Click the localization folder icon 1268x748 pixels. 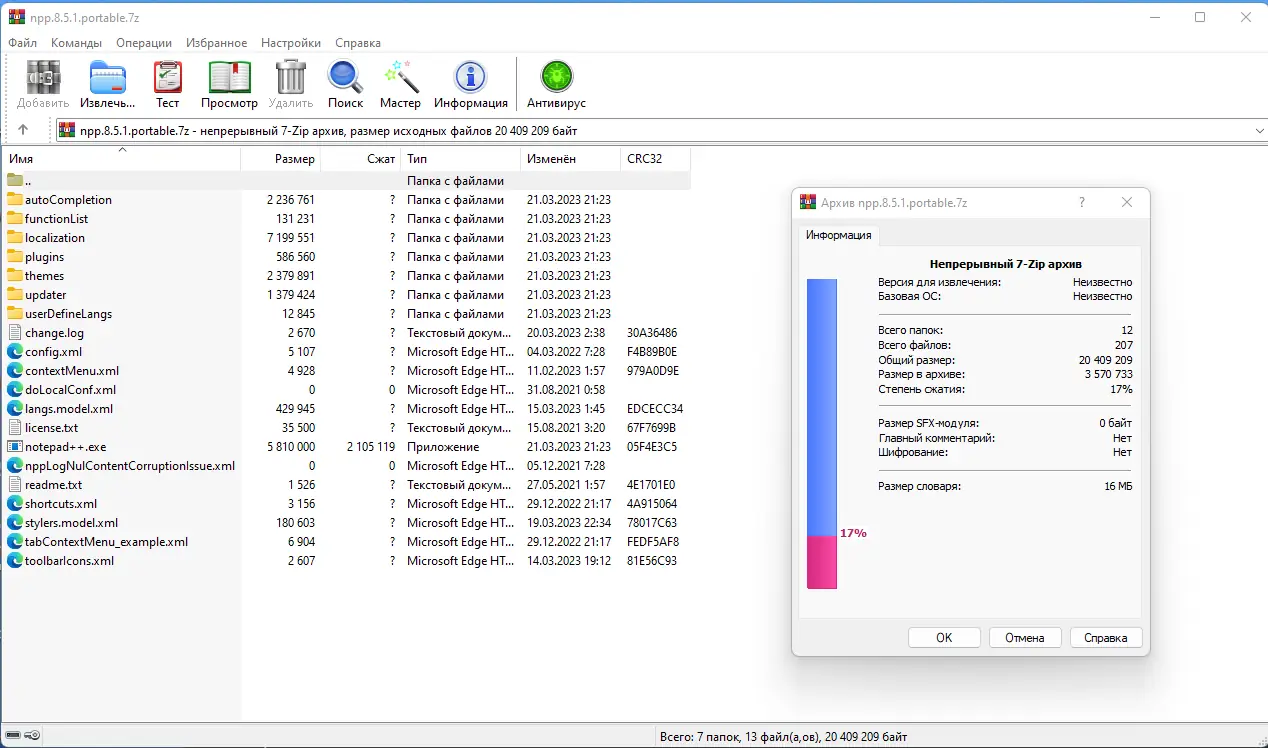coord(15,237)
